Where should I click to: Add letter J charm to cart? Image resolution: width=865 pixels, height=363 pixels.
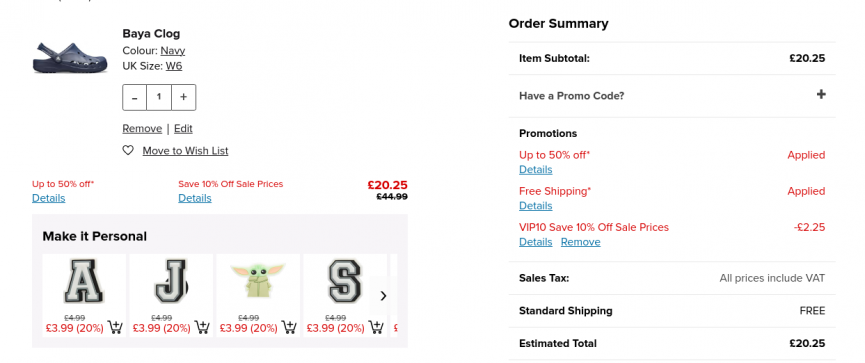click(202, 328)
